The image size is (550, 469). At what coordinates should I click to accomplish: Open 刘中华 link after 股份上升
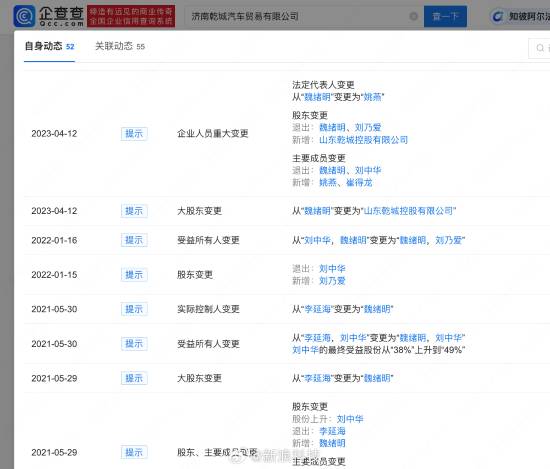350,419
